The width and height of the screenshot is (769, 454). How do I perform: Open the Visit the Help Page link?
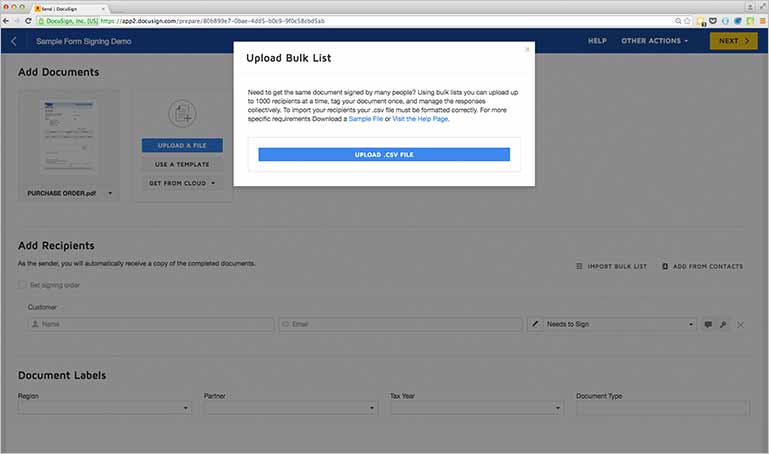(x=421, y=119)
